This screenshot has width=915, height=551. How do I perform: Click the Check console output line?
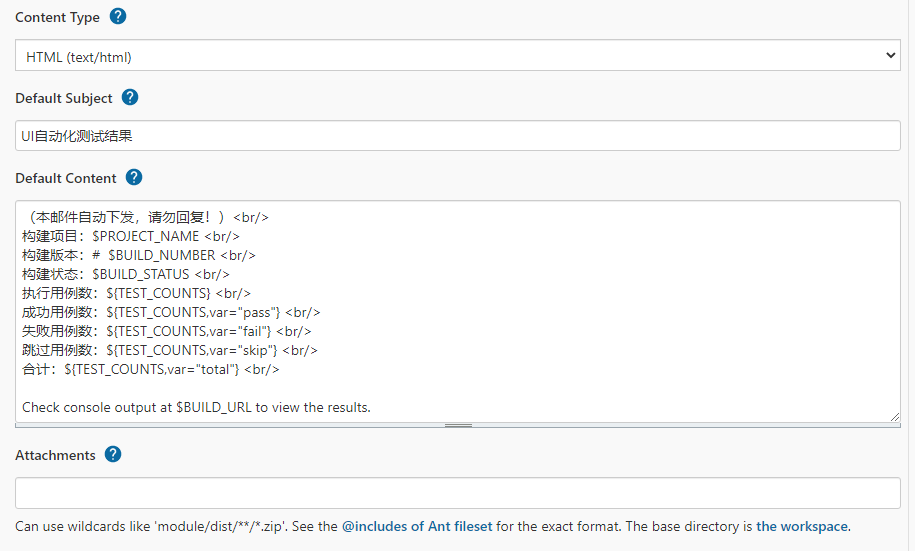pyautogui.click(x=195, y=407)
